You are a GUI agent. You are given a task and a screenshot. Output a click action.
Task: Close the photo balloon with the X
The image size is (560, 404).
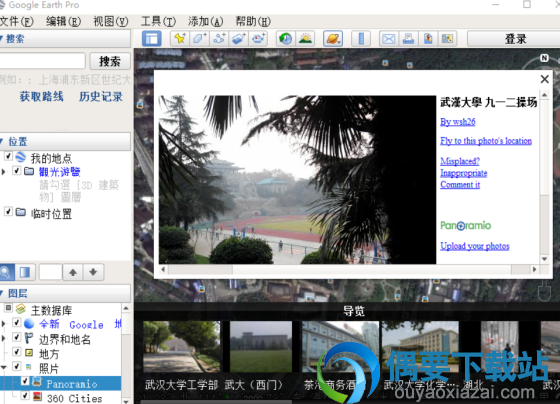(x=544, y=79)
